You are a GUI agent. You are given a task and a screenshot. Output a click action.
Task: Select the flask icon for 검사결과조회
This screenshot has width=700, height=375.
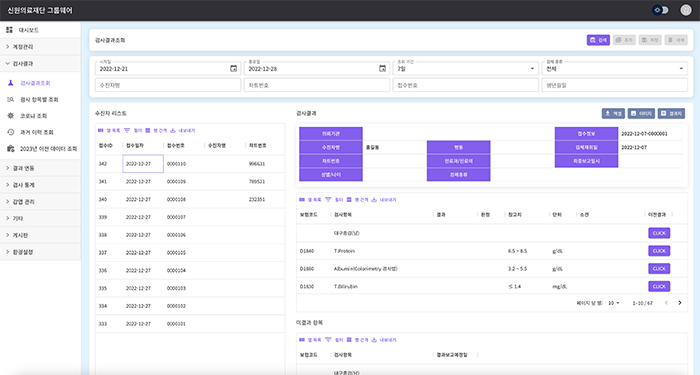pos(11,83)
